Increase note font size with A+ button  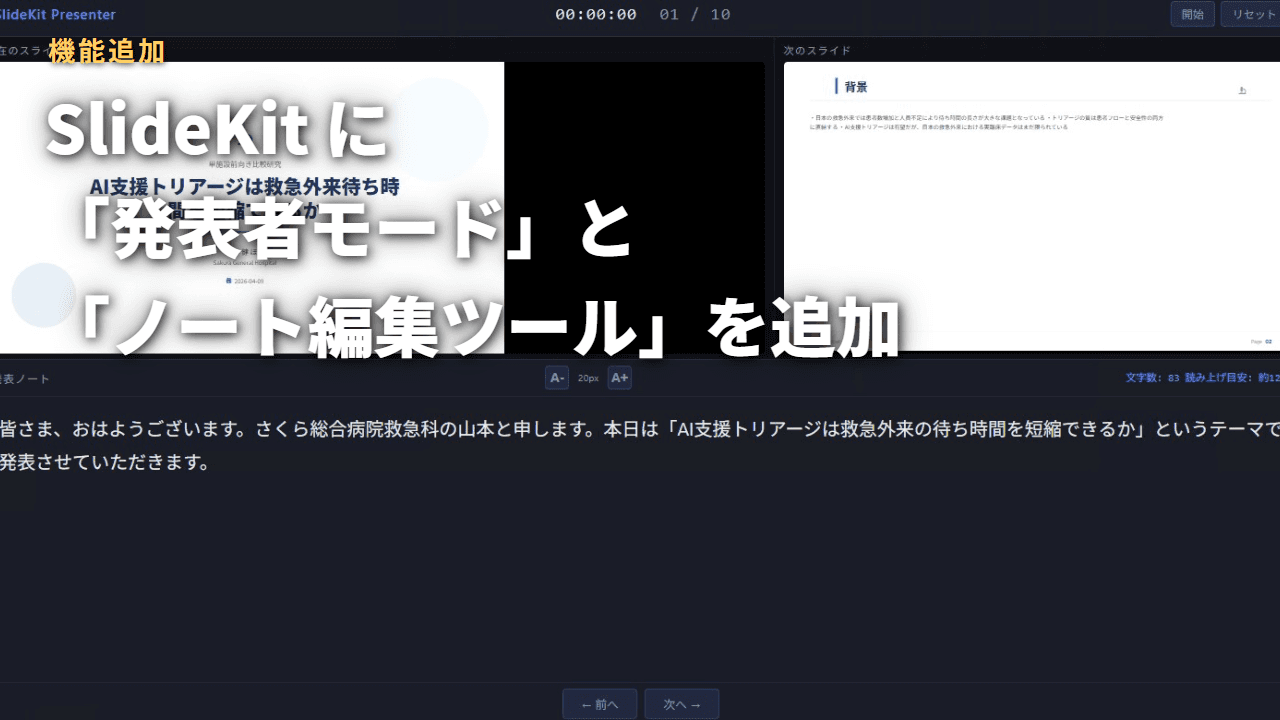[x=619, y=378]
